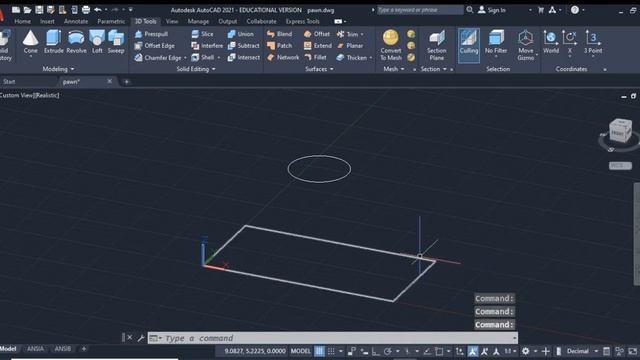Select the Thicken tool
The height and width of the screenshot is (360, 640).
[351, 58]
